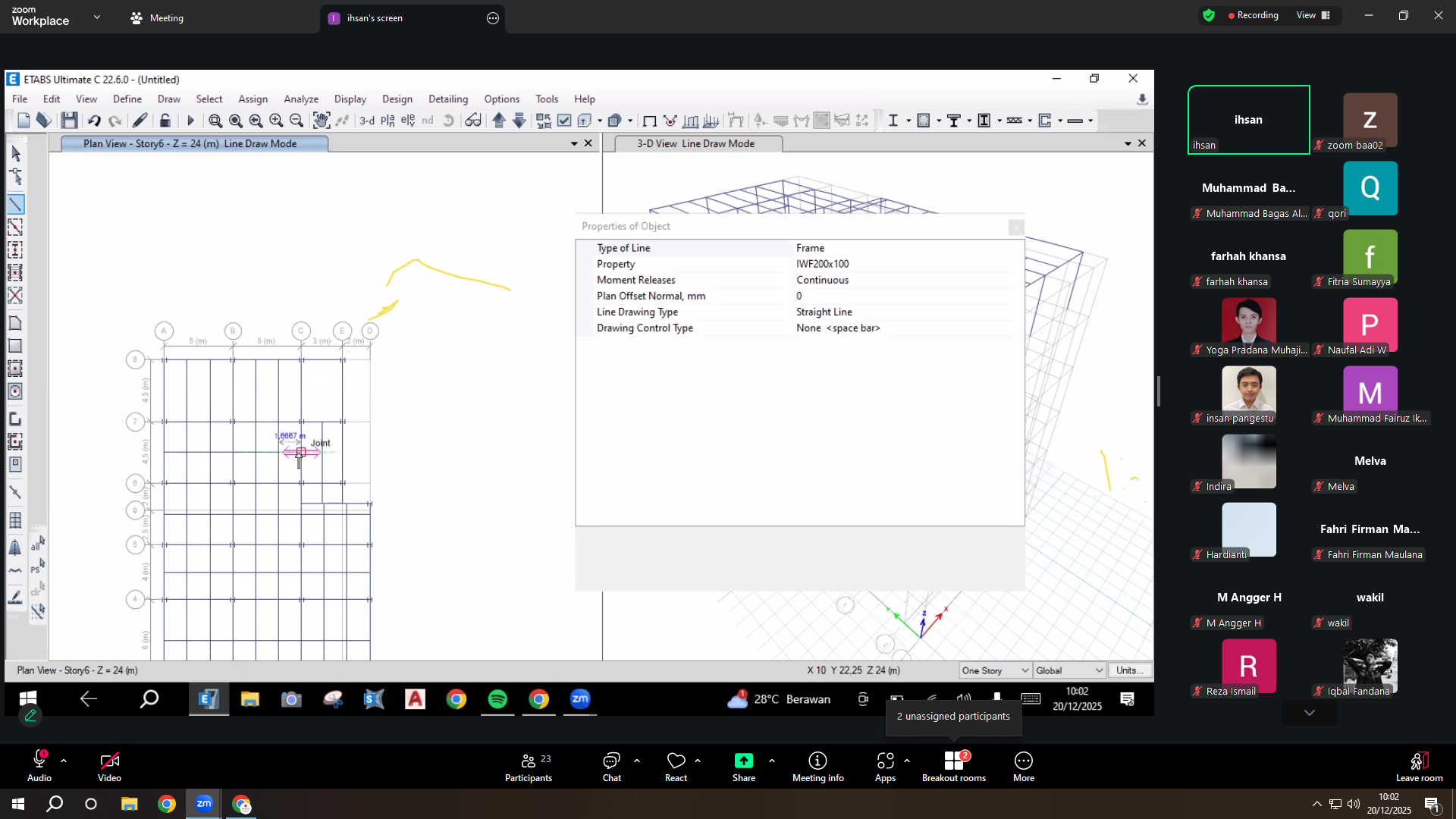Click the Restore Full View zoom icon
Image resolution: width=1456 pixels, height=819 pixels.
pyautogui.click(x=236, y=120)
